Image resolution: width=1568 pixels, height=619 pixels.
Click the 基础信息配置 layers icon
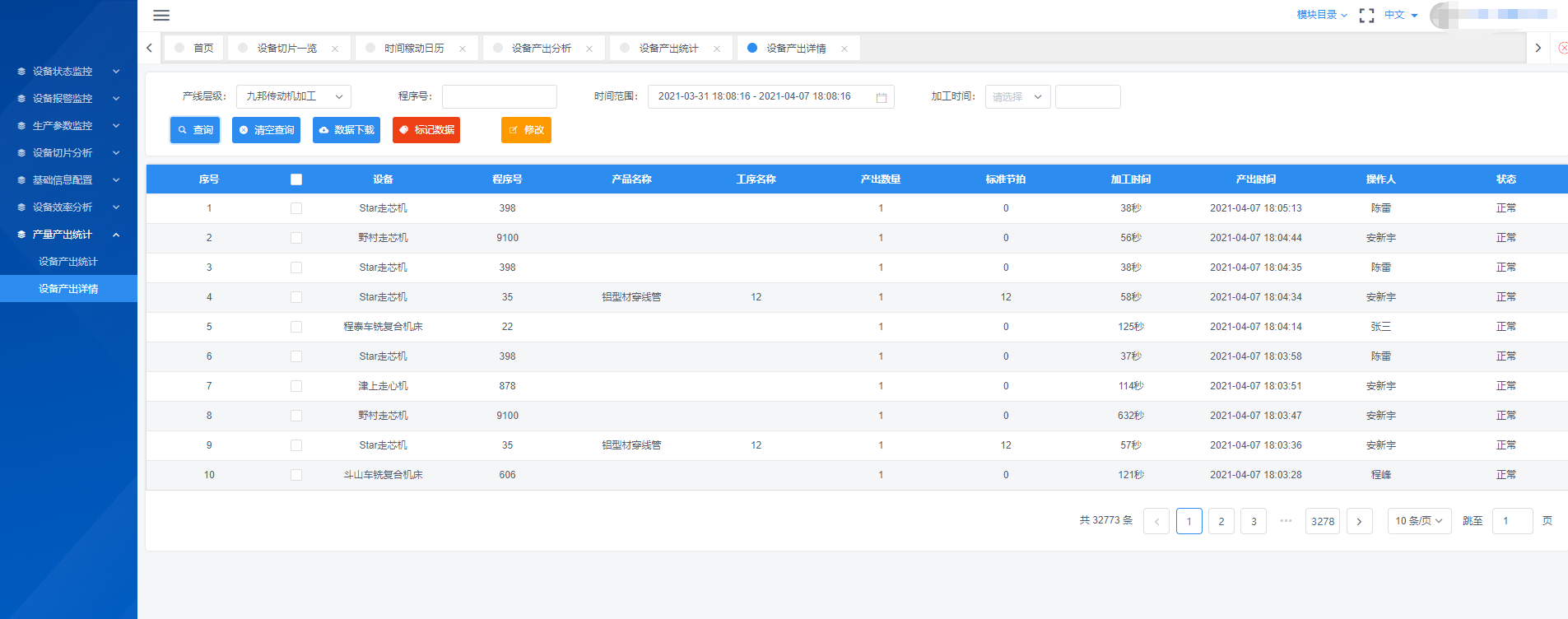click(x=21, y=180)
